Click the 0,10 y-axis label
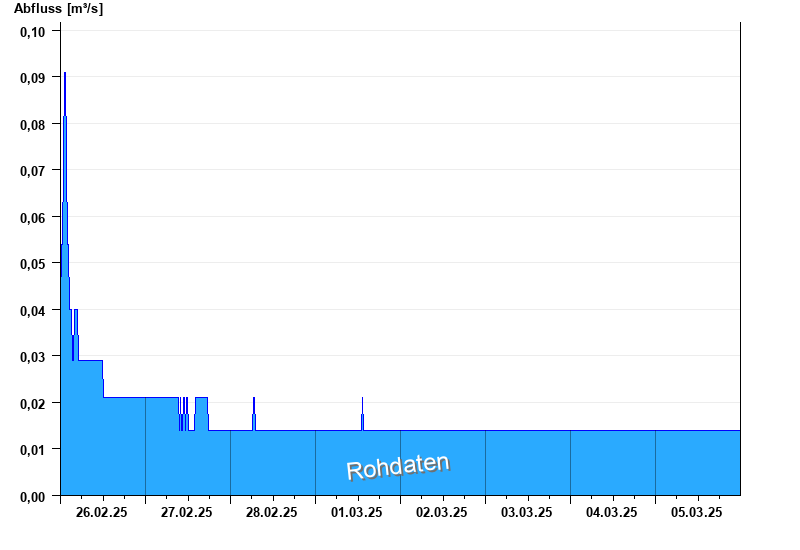This screenshot has height=550, width=800. click(x=33, y=32)
